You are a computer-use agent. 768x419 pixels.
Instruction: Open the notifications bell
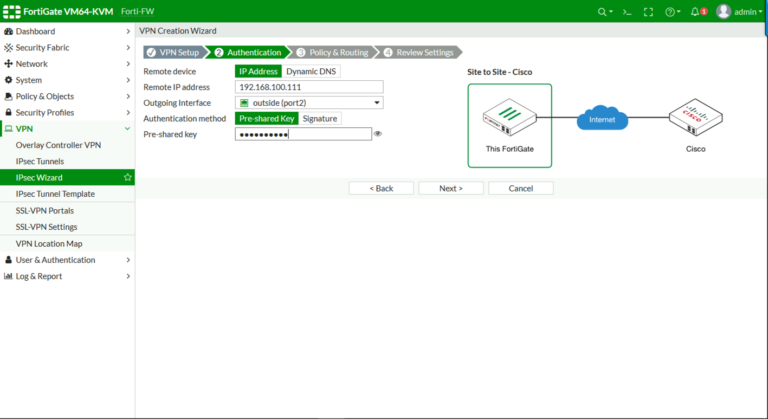[695, 12]
